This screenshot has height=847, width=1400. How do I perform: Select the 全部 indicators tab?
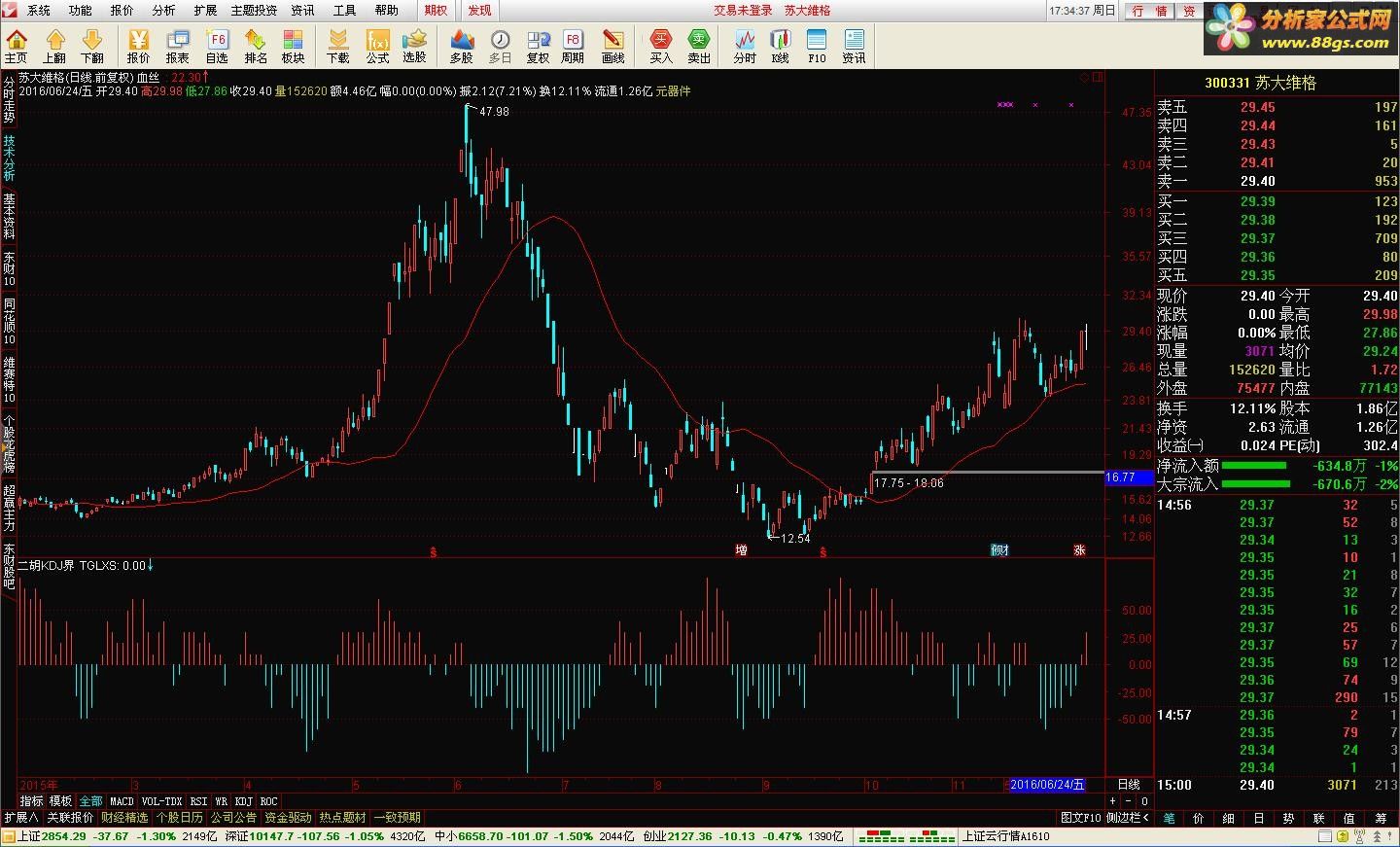90,801
